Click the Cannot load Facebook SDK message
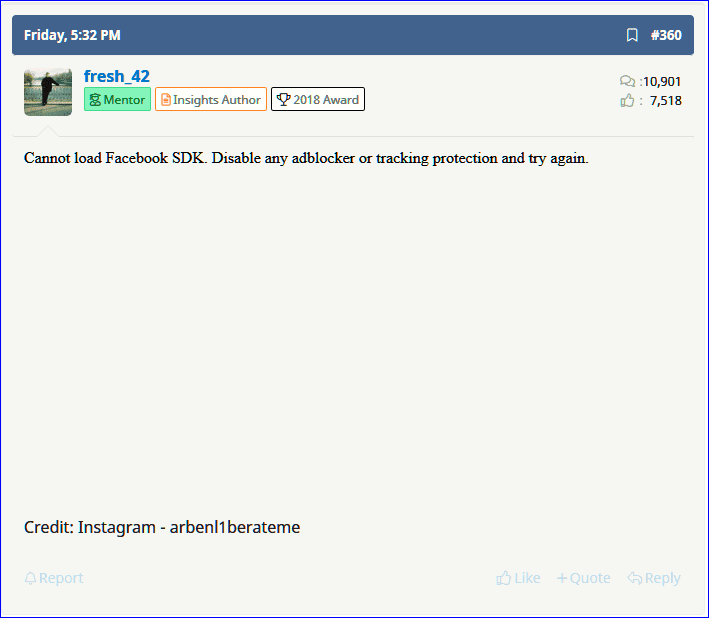This screenshot has height=618, width=709. (x=306, y=158)
